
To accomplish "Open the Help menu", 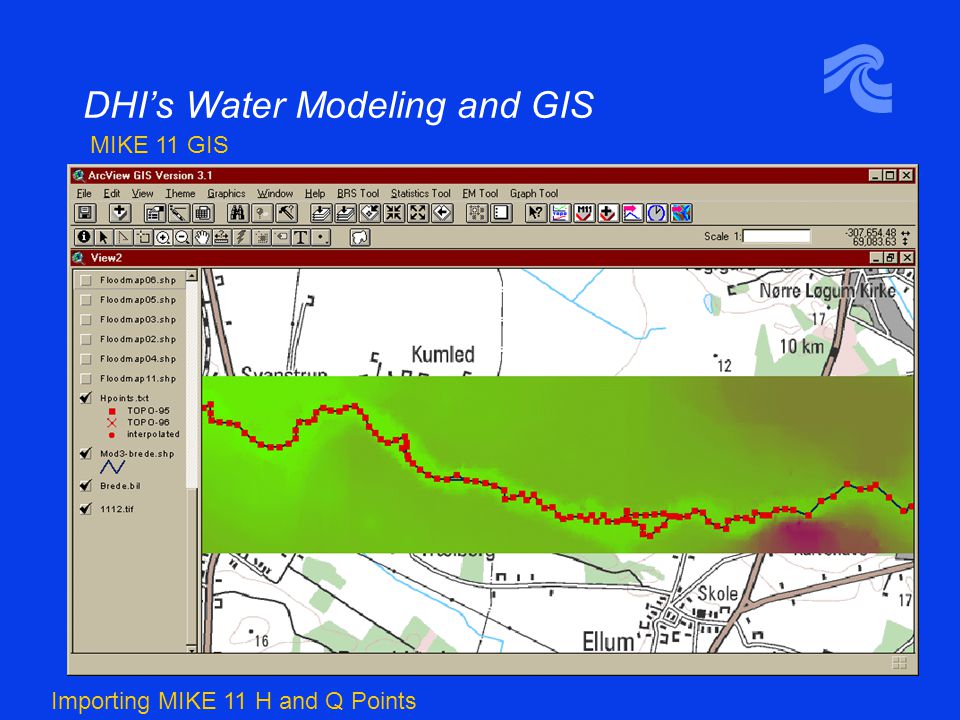I will tap(315, 193).
